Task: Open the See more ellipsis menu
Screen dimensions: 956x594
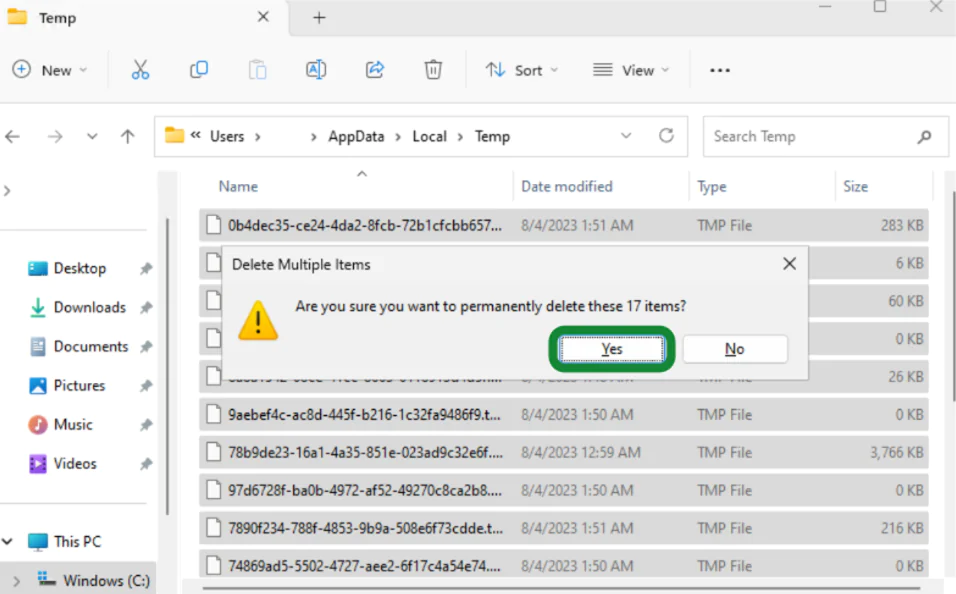Action: pos(719,70)
